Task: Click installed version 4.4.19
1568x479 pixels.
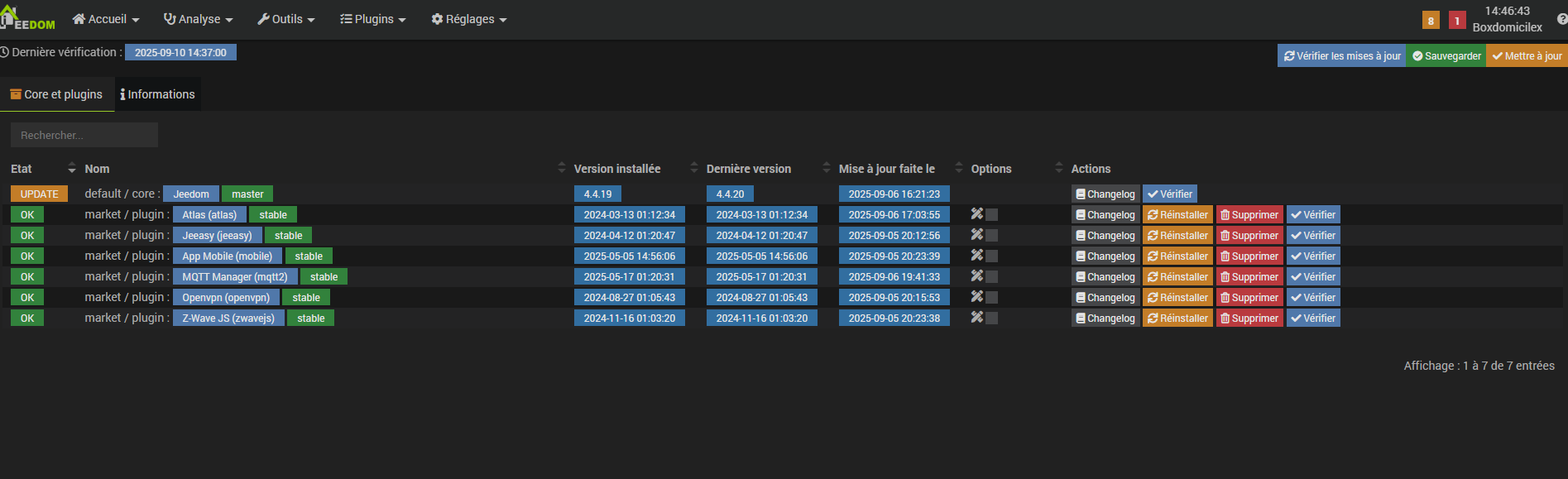Action: pos(597,194)
